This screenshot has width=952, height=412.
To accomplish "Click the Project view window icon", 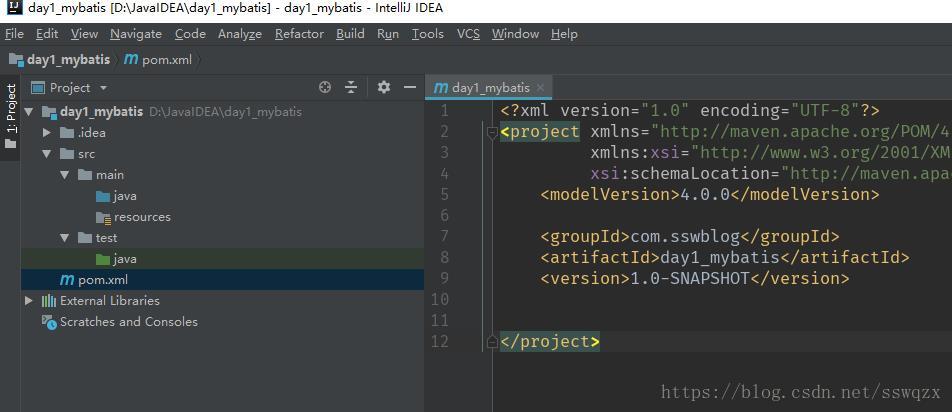I will click(x=38, y=88).
